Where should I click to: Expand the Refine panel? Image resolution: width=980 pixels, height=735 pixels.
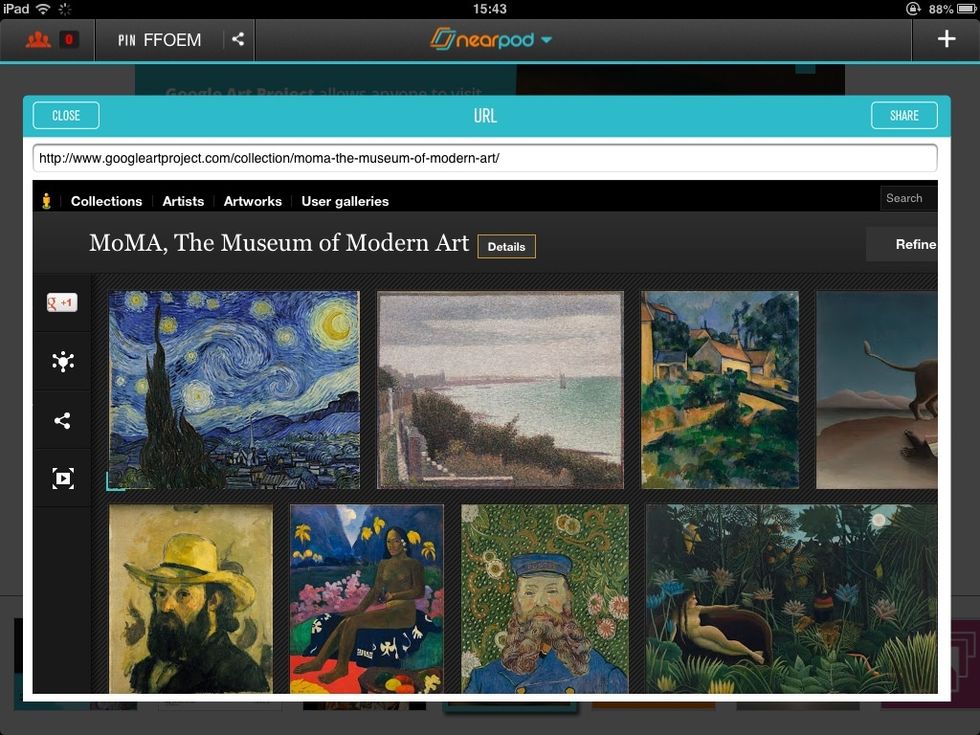[902, 244]
